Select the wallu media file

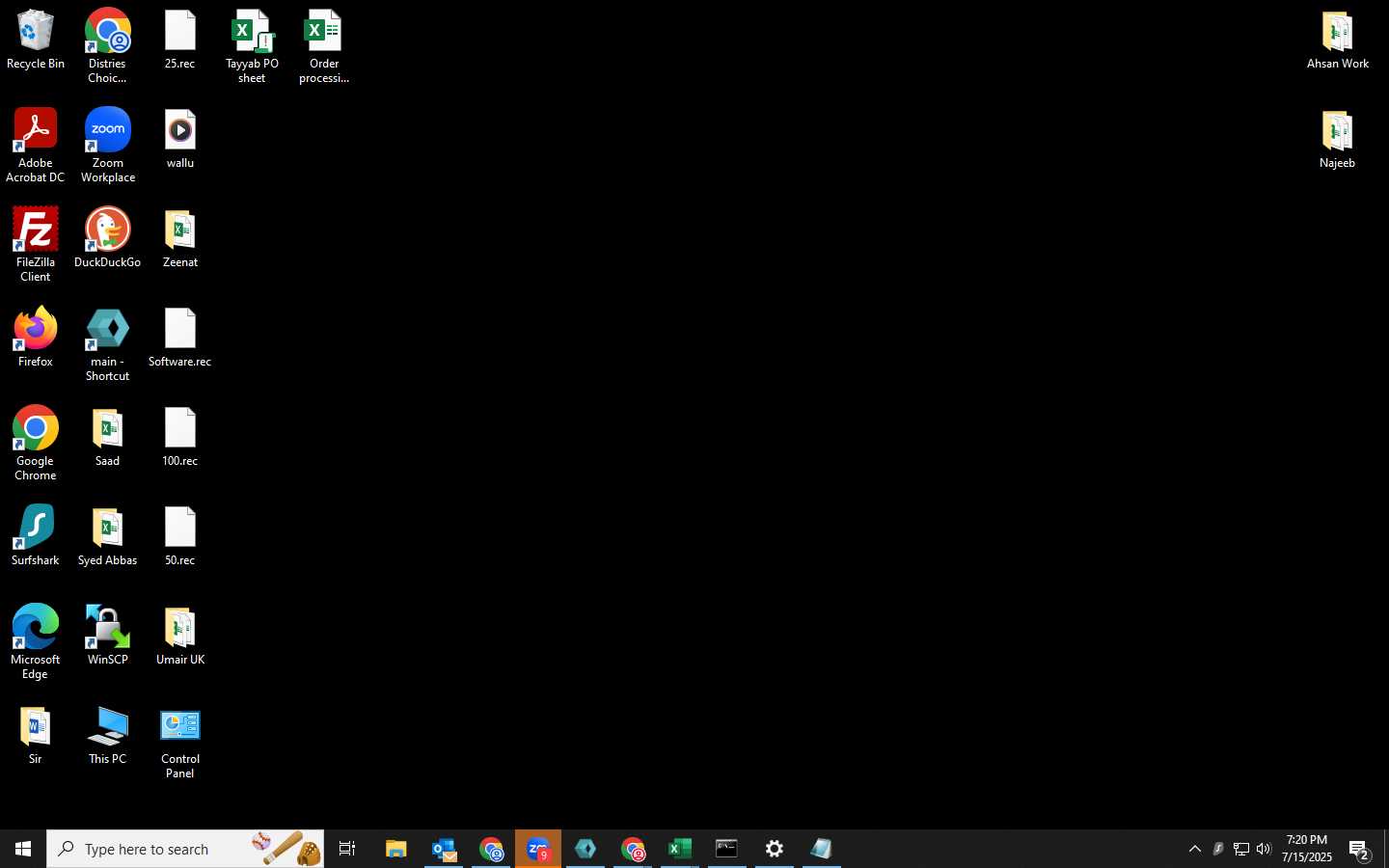click(180, 140)
